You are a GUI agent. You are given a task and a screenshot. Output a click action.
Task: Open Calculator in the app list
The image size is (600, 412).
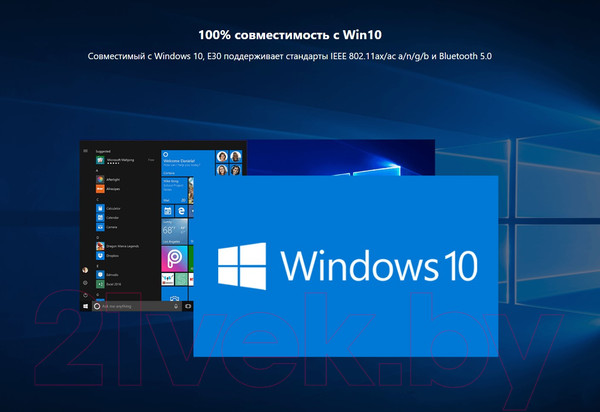click(x=108, y=208)
